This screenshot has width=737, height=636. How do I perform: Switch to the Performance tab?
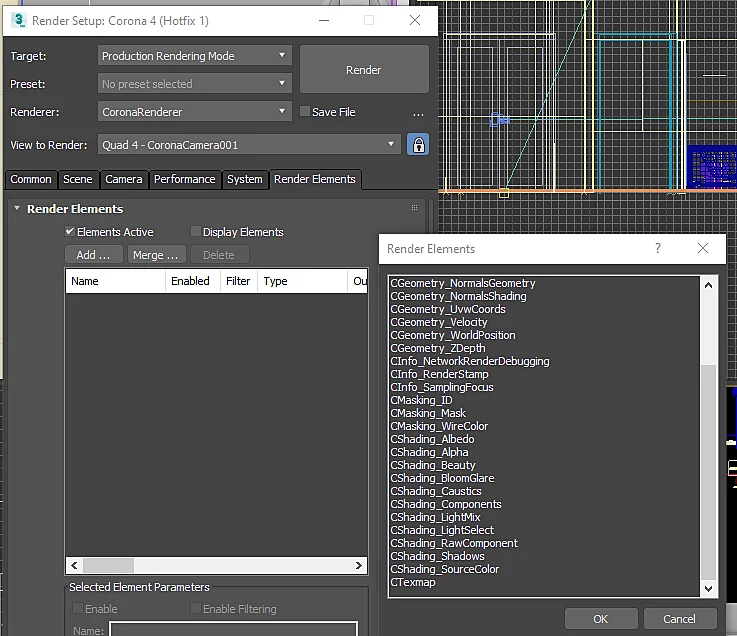pyautogui.click(x=185, y=179)
